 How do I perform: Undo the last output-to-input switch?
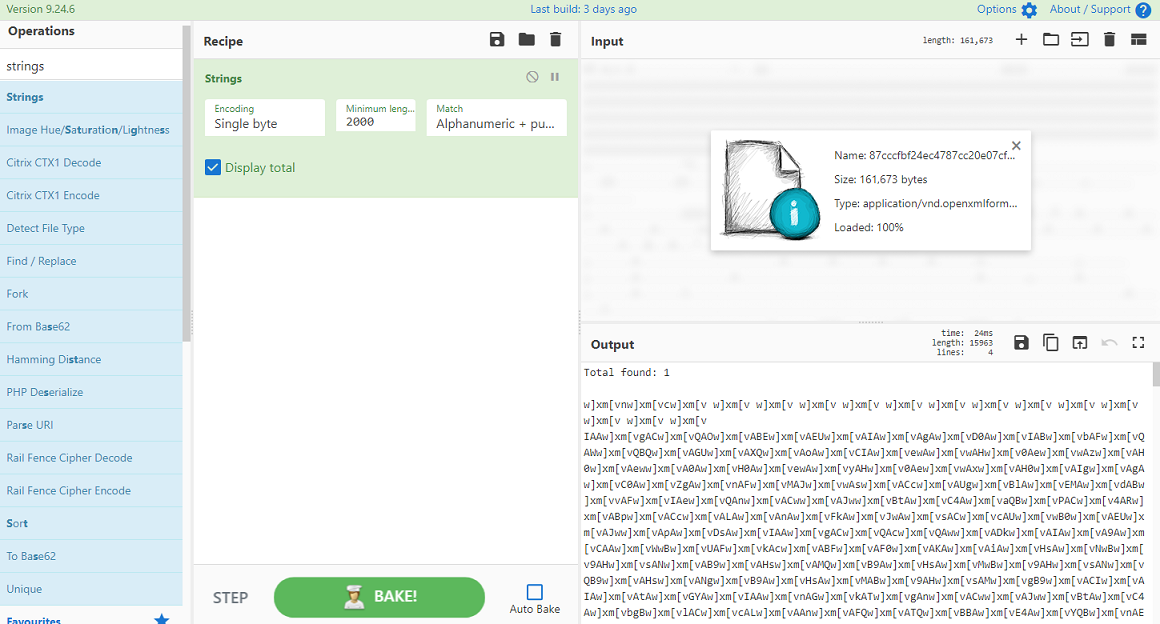coord(1109,343)
